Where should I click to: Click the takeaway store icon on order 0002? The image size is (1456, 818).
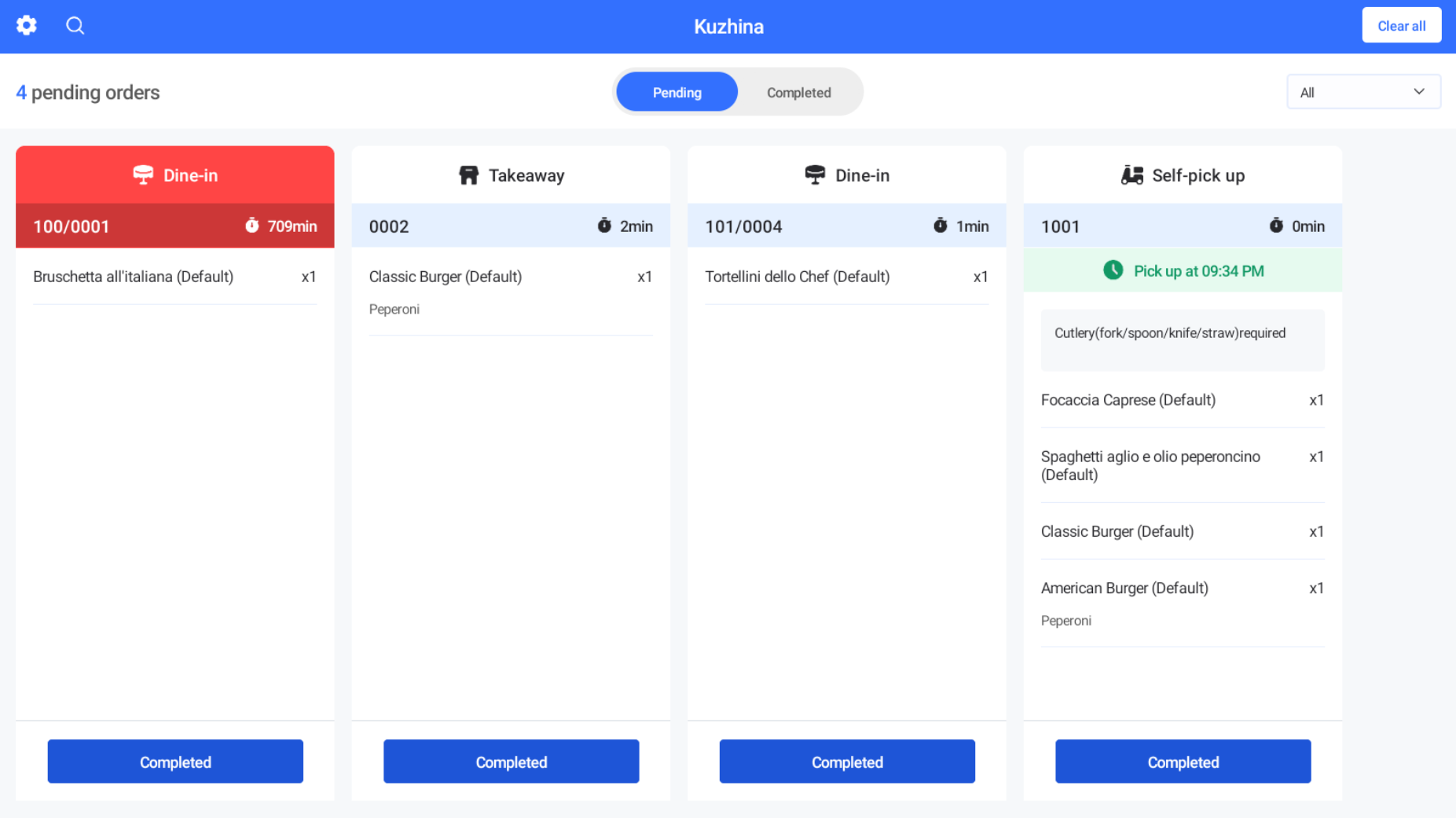[468, 175]
